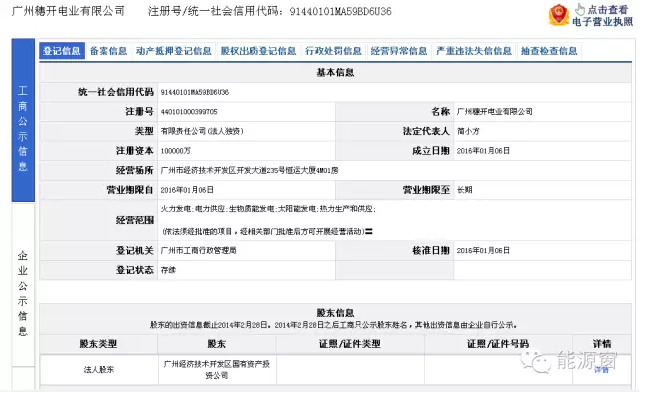671x397 pixels.
Task: Open the 抽查检查信息 tab
Action: [549, 51]
